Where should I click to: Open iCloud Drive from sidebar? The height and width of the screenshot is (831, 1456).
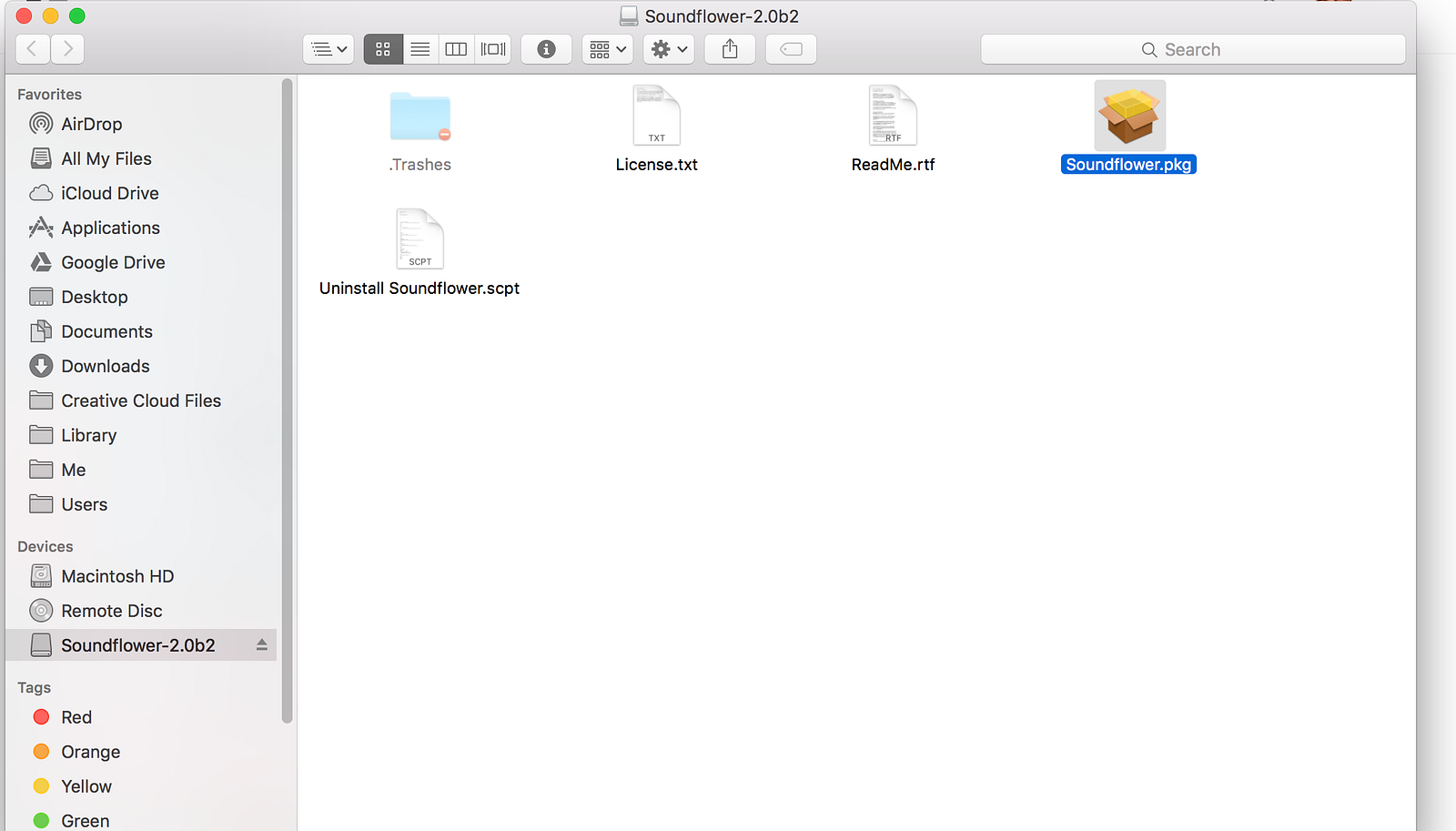pyautogui.click(x=141, y=193)
